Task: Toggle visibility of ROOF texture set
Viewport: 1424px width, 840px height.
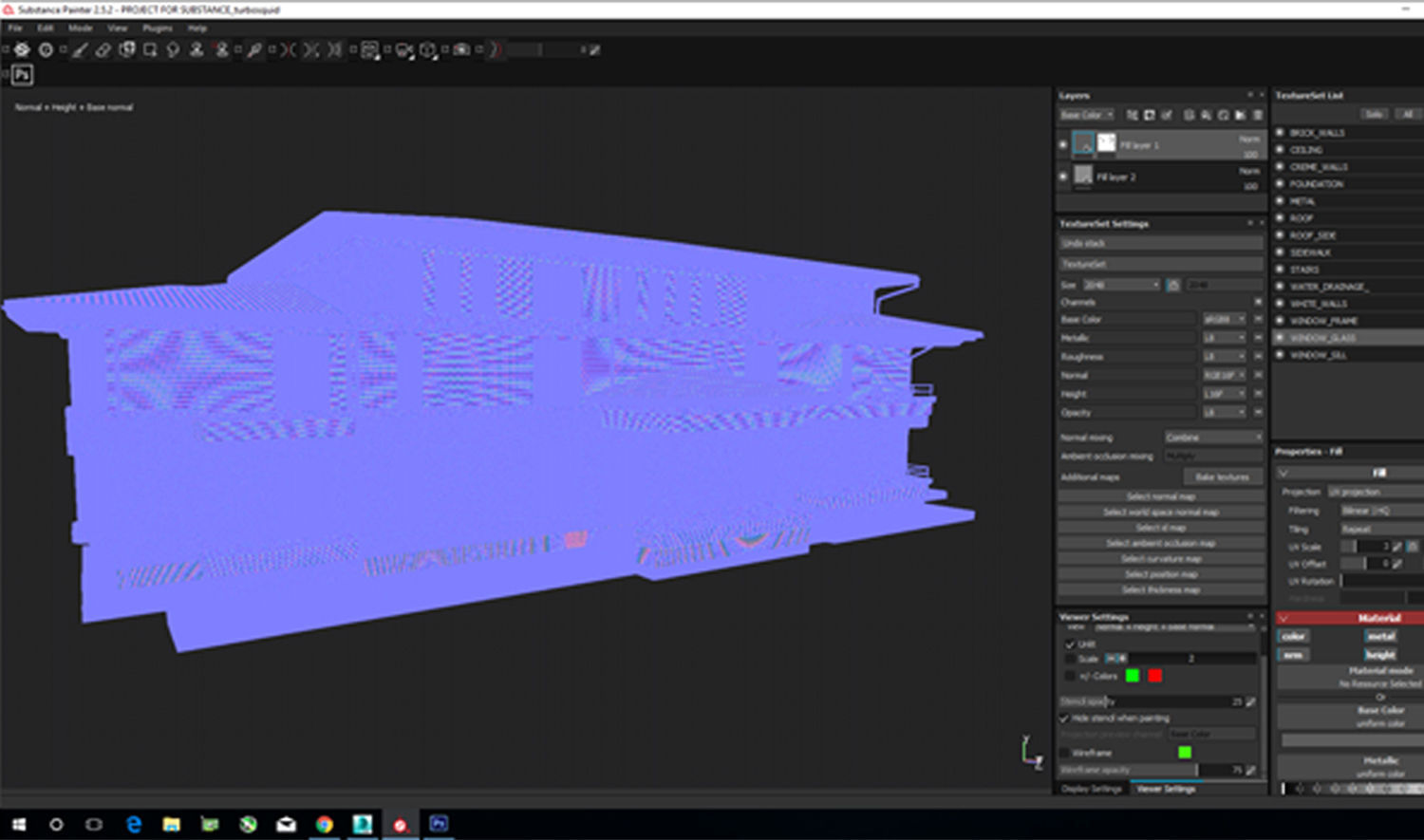Action: pyautogui.click(x=1280, y=217)
